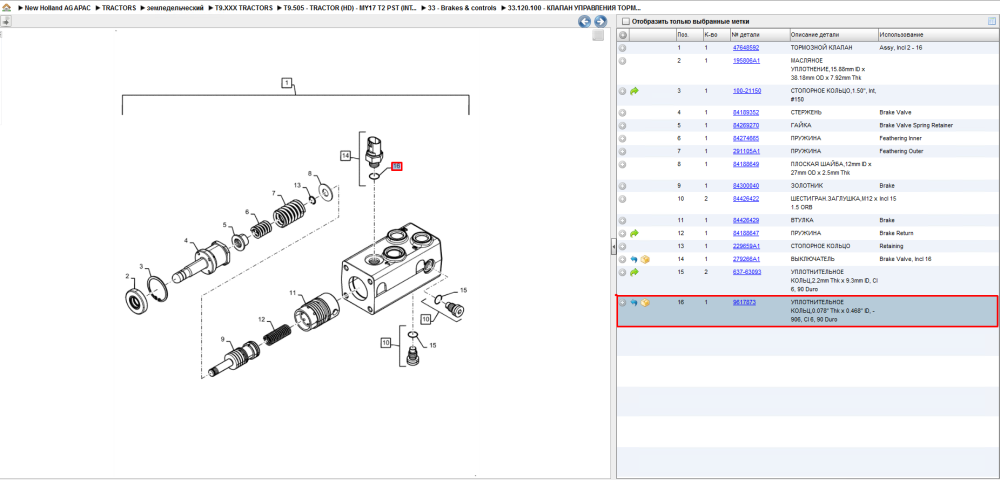
Task: Add part 84188649 using its plus icon
Action: [622, 164]
